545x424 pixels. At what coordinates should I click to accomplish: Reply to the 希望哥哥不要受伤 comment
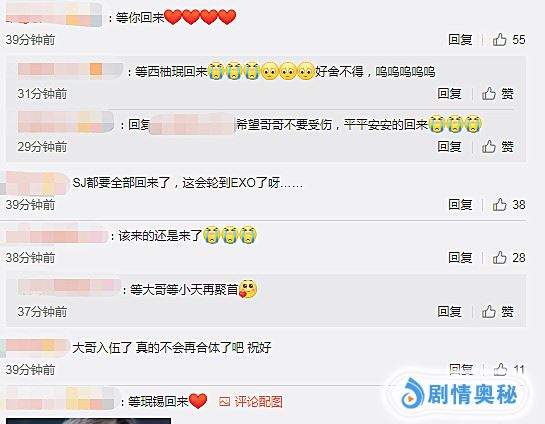click(449, 147)
